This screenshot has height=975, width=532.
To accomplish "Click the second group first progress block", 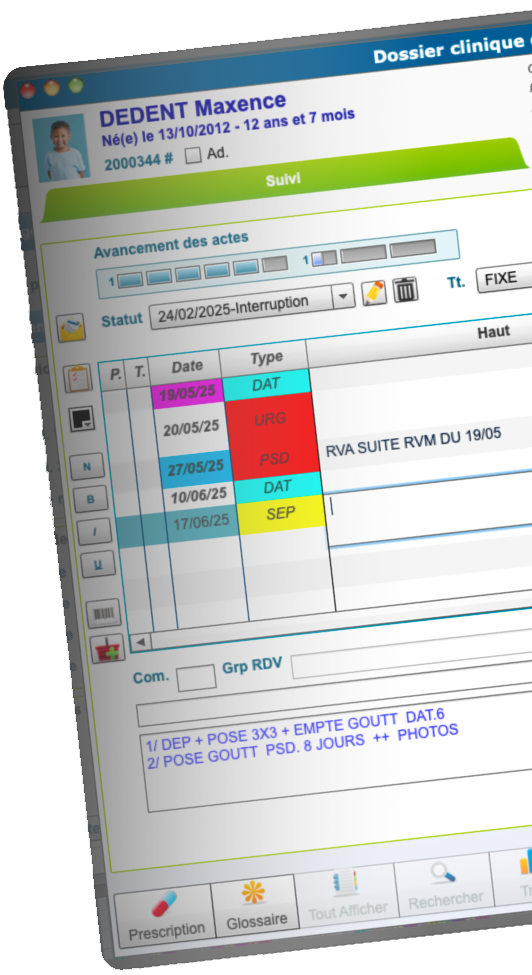I will pyautogui.click(x=324, y=258).
